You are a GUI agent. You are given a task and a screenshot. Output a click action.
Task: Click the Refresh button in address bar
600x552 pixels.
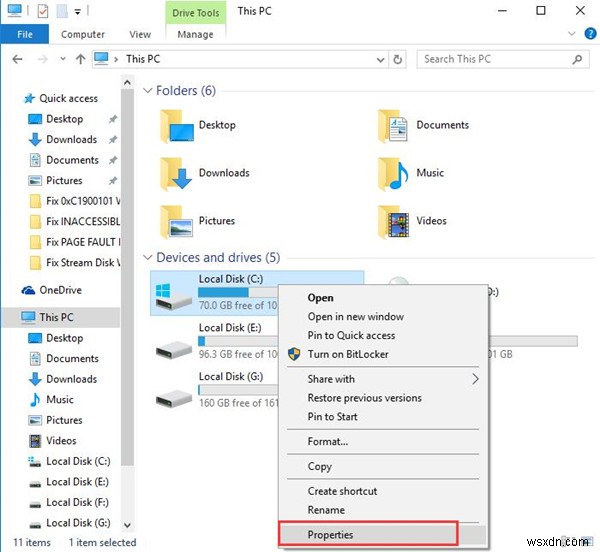tap(398, 60)
